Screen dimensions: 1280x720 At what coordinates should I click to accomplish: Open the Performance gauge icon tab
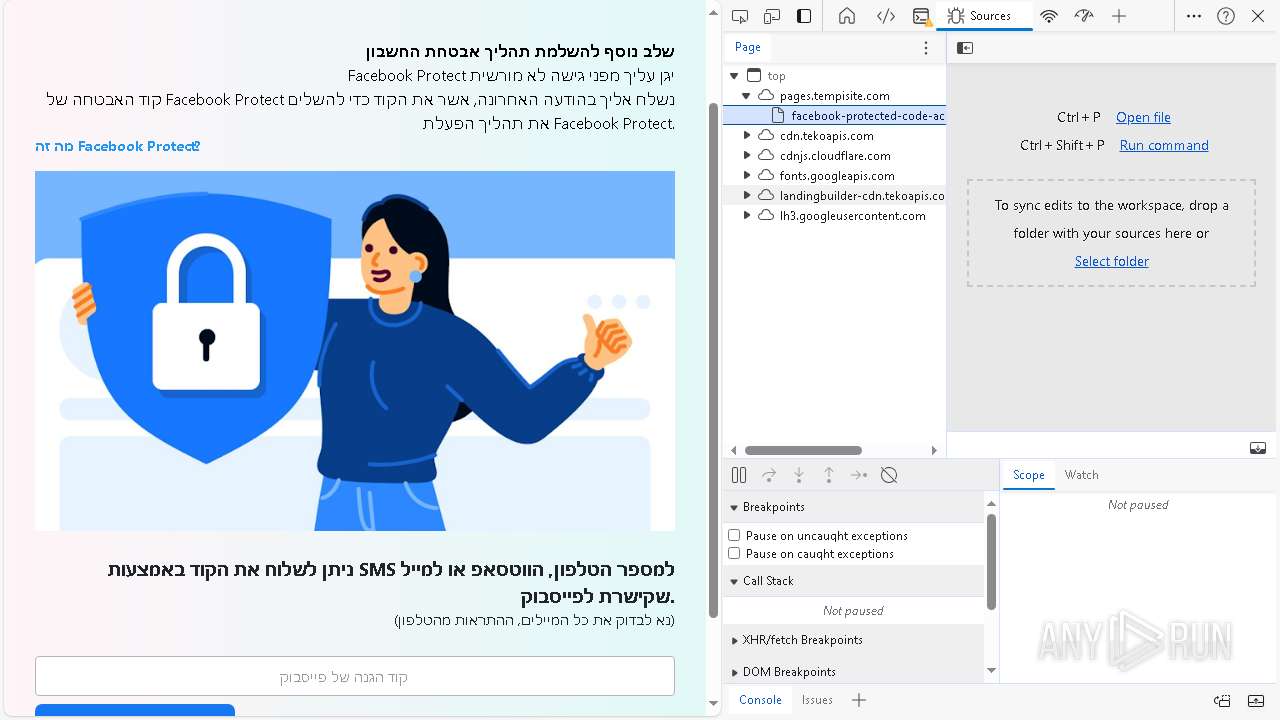pos(1084,16)
